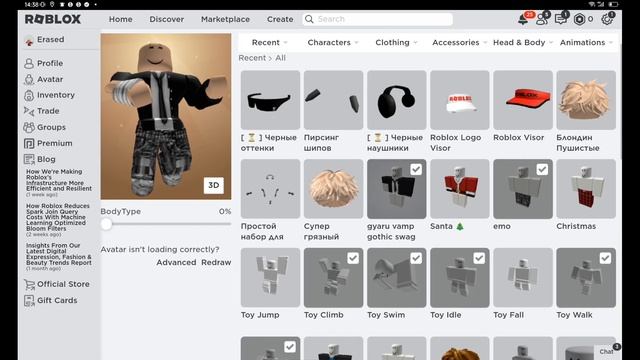The width and height of the screenshot is (640, 360).
Task: Open the settings gear icon
Action: tap(607, 19)
